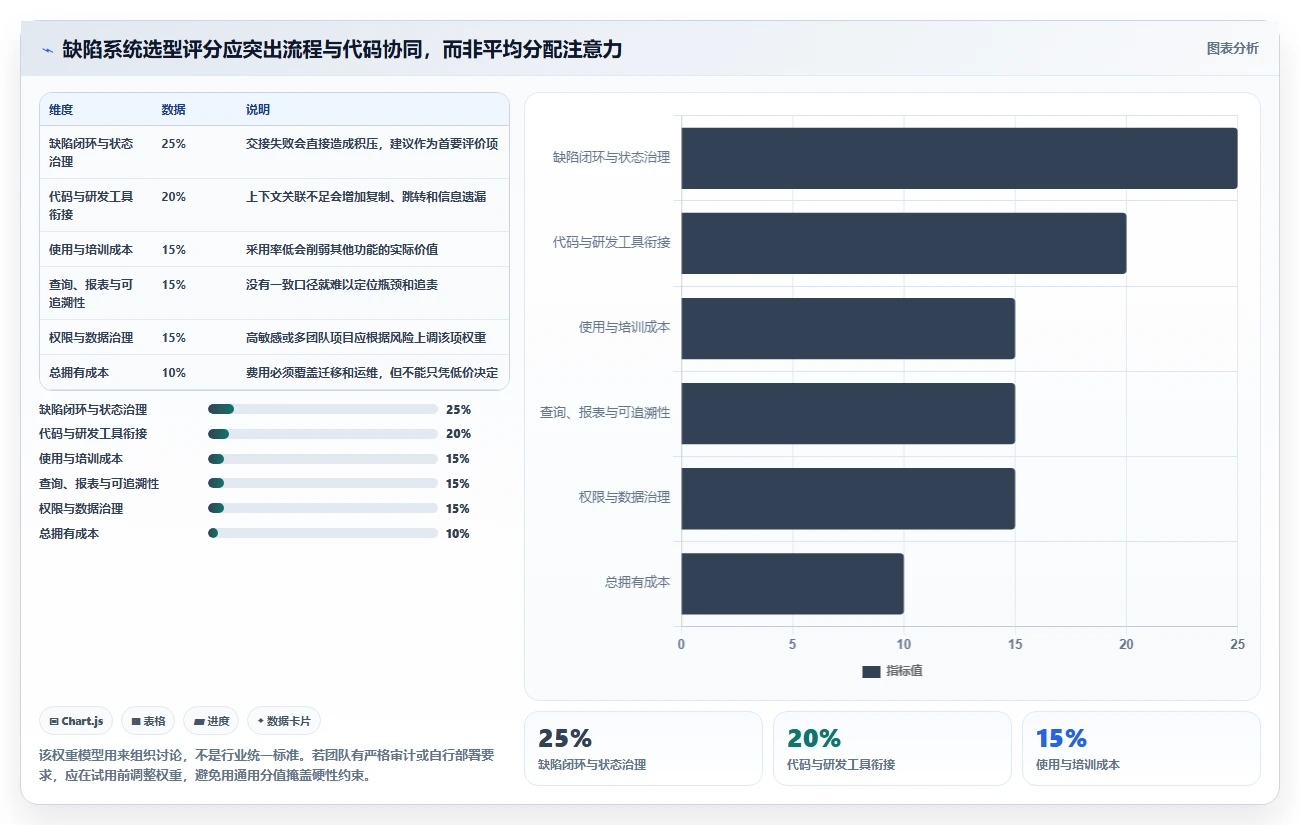This screenshot has height=825, width=1300.
Task: Click the 查询、报表与可追溯性 progress bar
Action: click(323, 484)
